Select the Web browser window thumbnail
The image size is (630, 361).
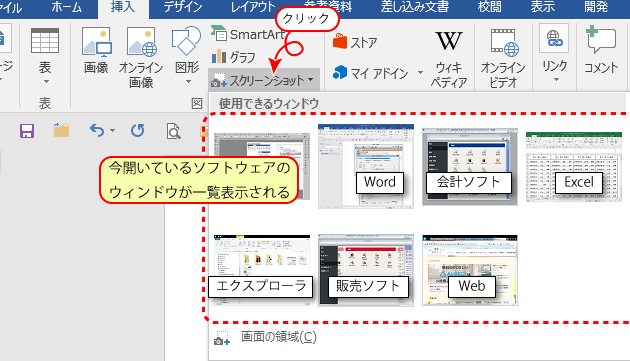pyautogui.click(x=470, y=270)
